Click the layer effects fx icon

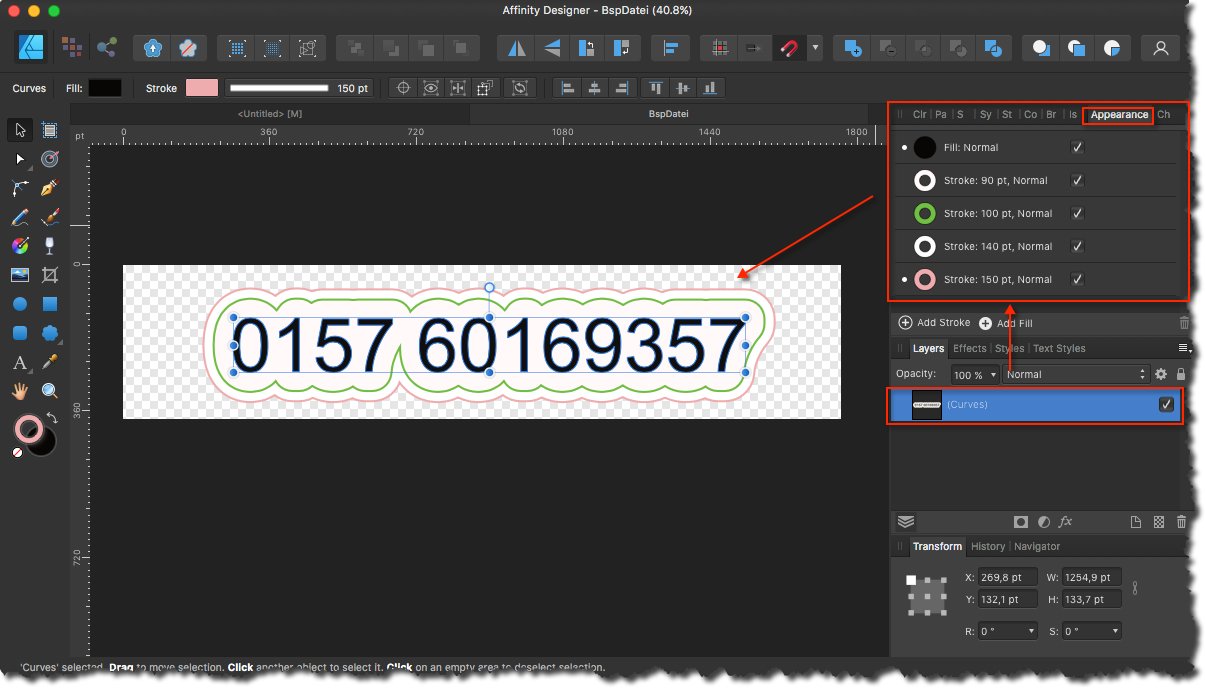1066,522
